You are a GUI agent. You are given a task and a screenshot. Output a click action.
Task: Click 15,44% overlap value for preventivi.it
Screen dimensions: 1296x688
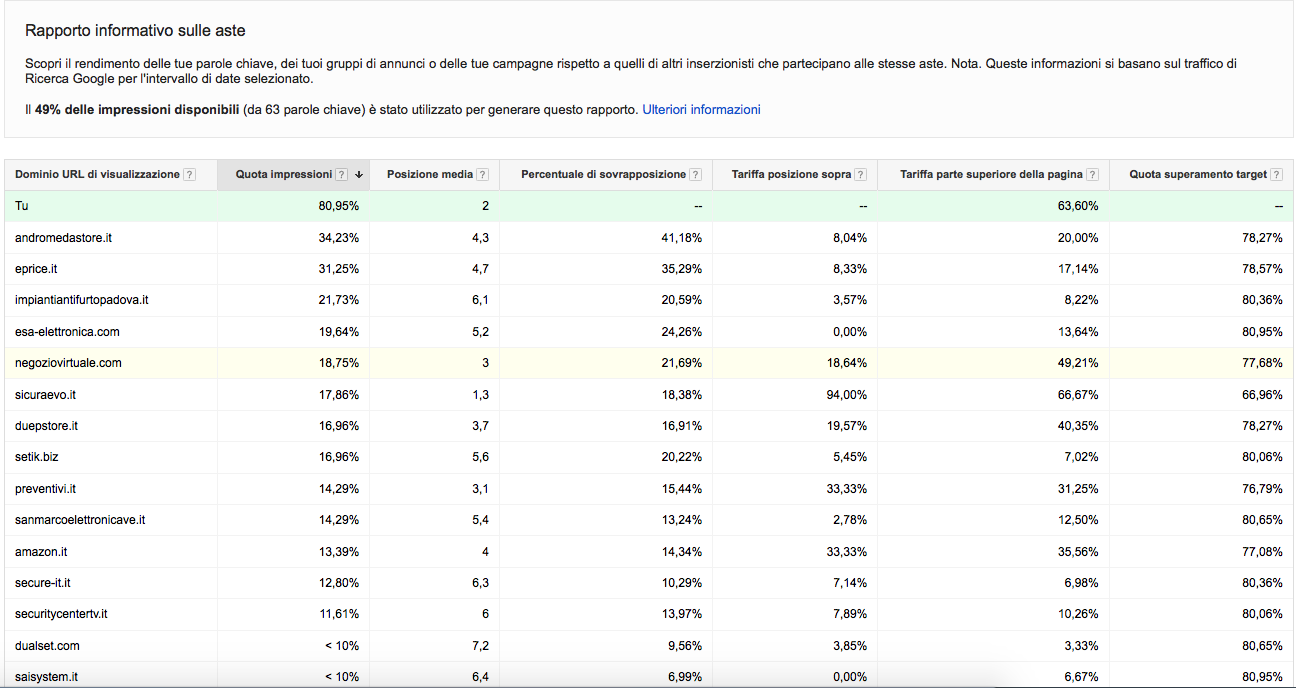point(681,489)
